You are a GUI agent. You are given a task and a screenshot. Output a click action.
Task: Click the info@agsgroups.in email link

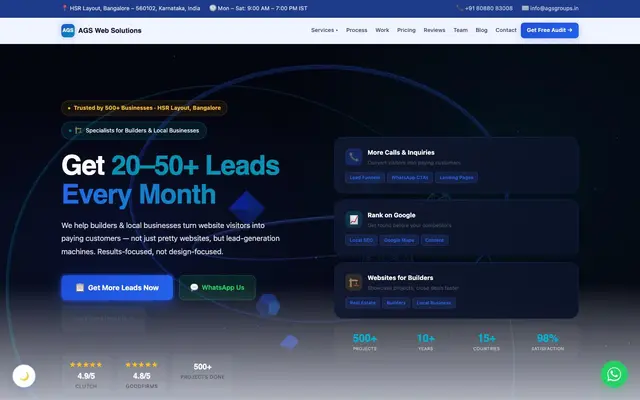click(x=554, y=8)
